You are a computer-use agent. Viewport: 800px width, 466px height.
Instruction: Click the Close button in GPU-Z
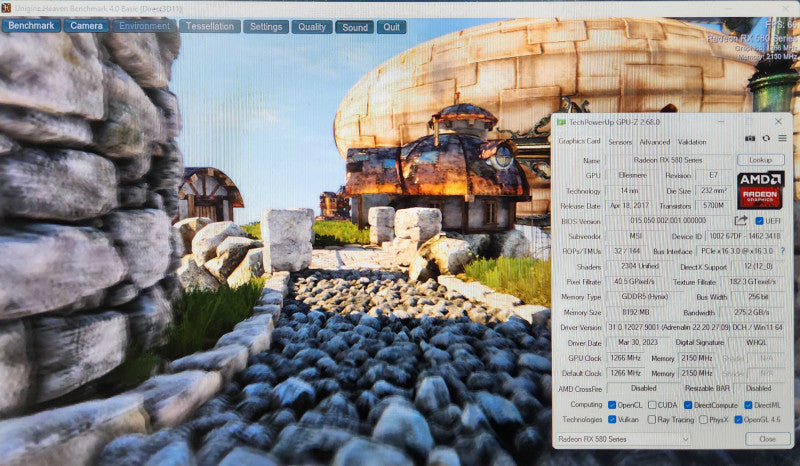(767, 439)
